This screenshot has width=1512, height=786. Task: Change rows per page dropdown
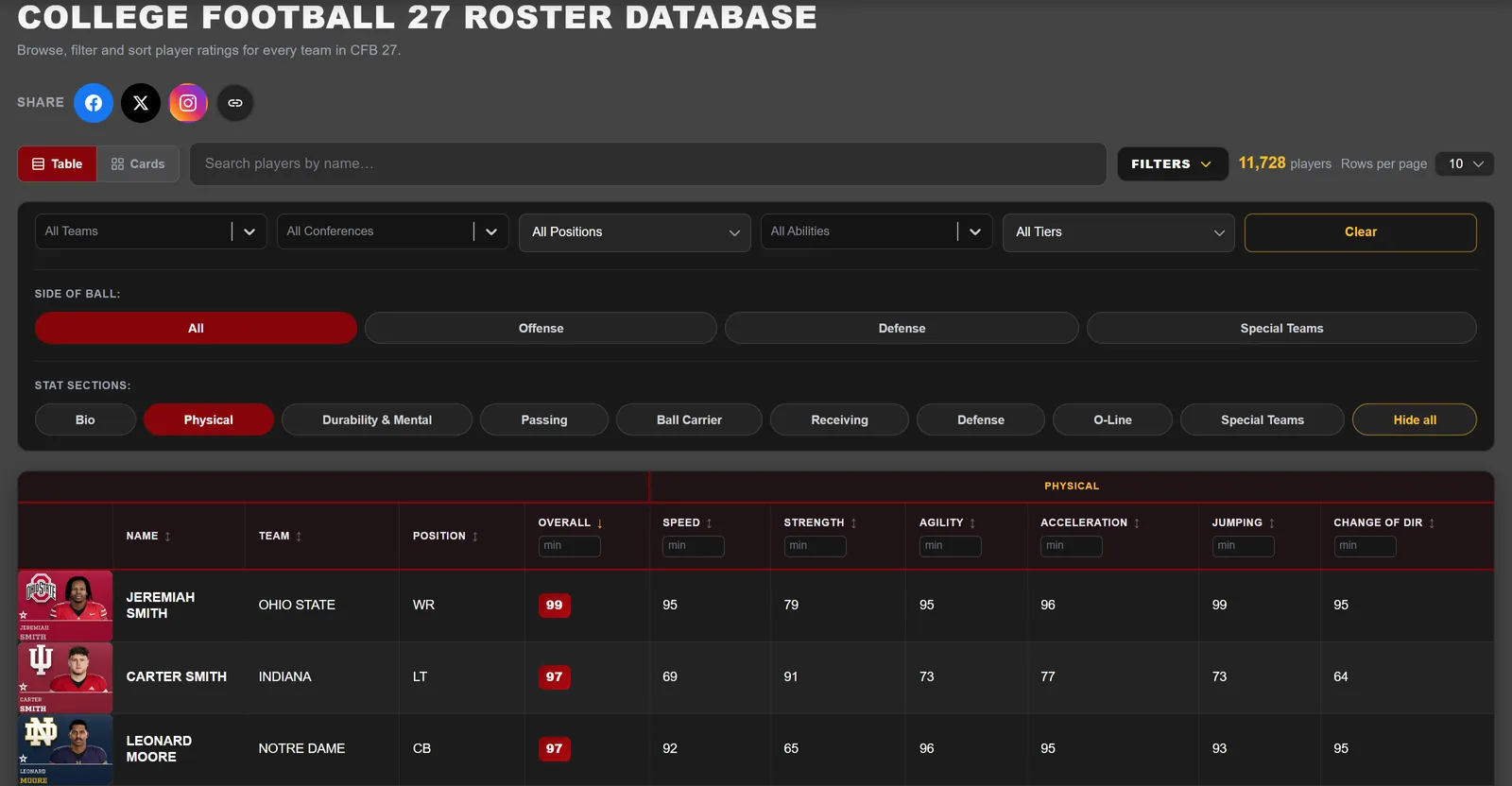[x=1465, y=164]
